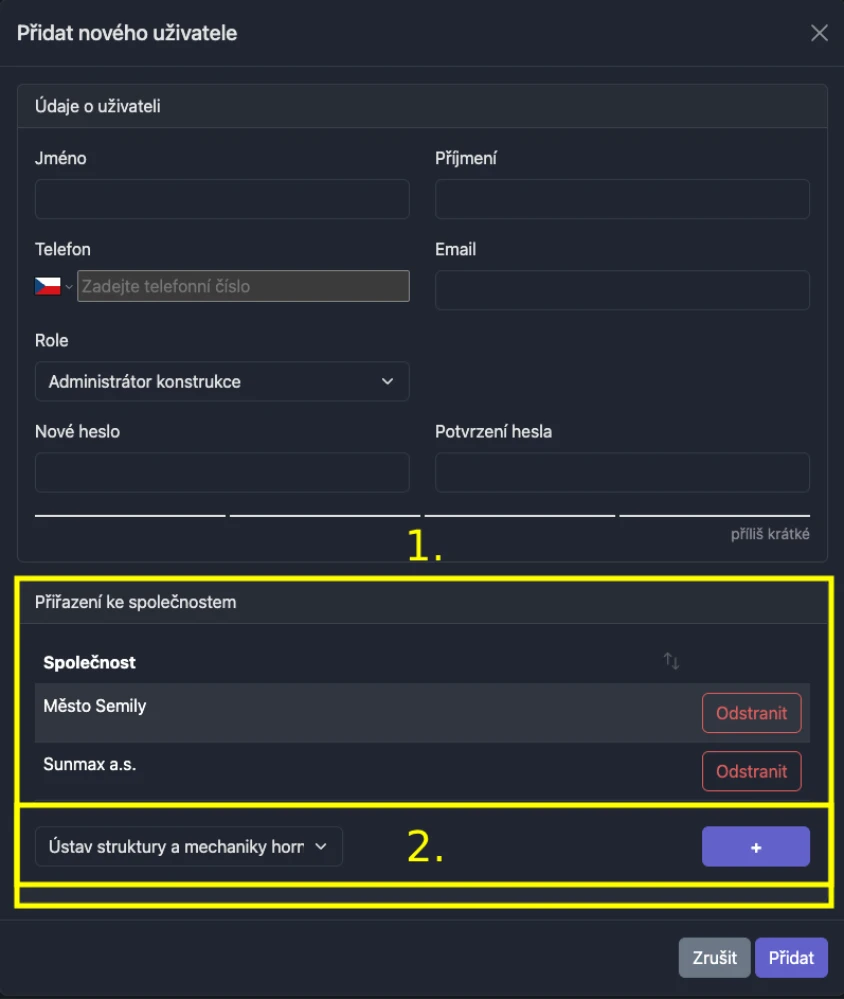Open the Role dropdown showing Administrátor konstrukce
844x999 pixels.
[x=222, y=381]
